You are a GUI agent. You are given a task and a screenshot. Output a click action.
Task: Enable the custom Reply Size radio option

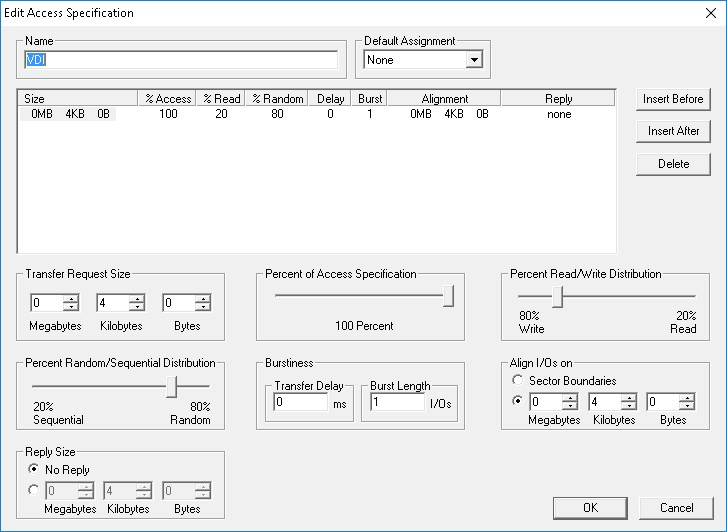point(33,490)
